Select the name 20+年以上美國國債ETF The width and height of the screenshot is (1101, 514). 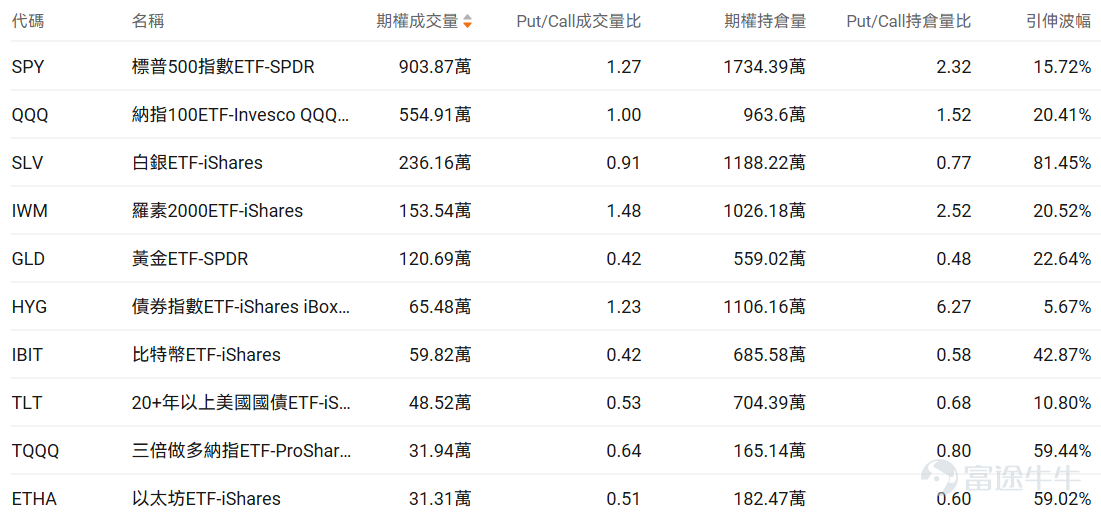240,403
